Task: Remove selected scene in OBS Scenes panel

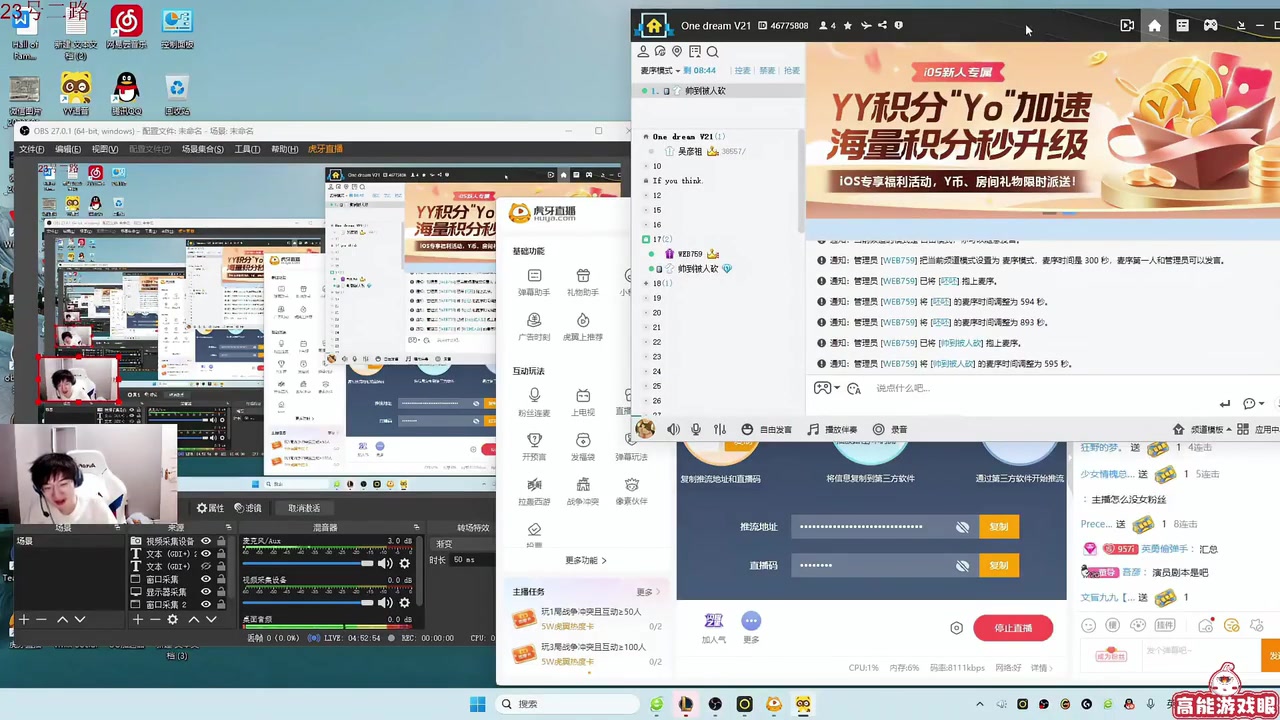Action: point(41,620)
